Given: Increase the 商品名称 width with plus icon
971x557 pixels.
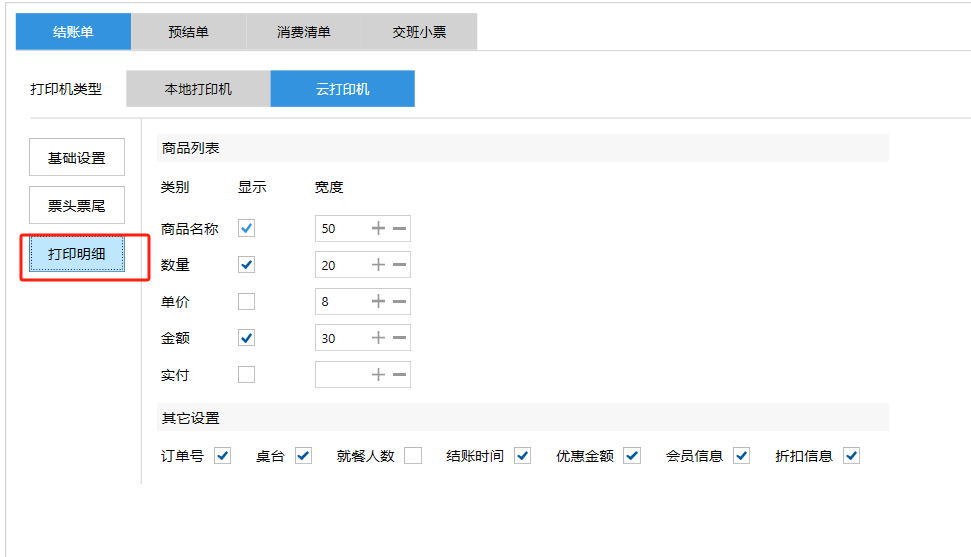Looking at the screenshot, I should pos(378,228).
